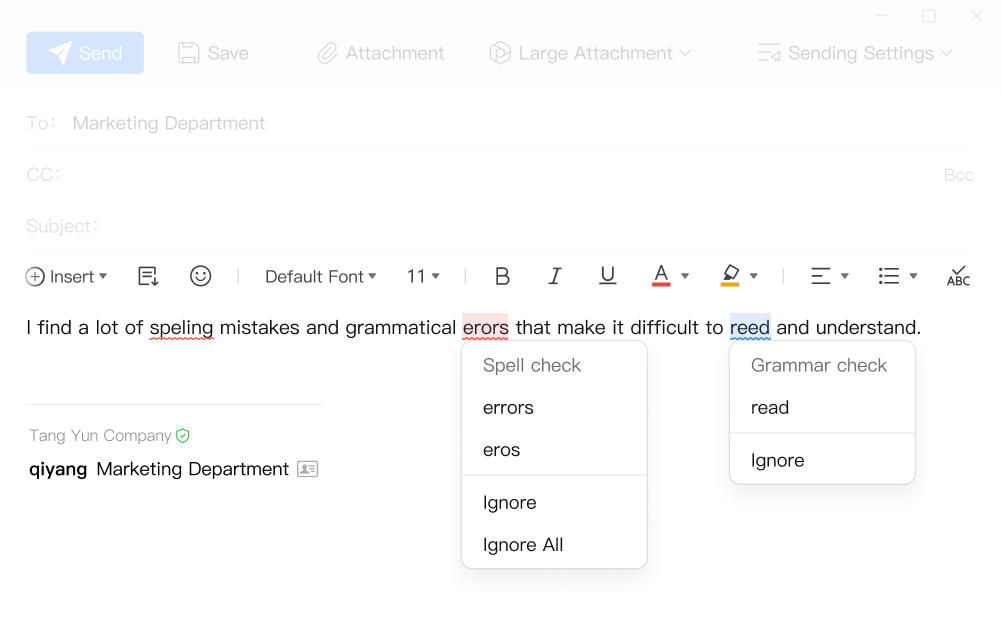This screenshot has height=639, width=1001.
Task: Toggle bold formatting
Action: click(503, 276)
